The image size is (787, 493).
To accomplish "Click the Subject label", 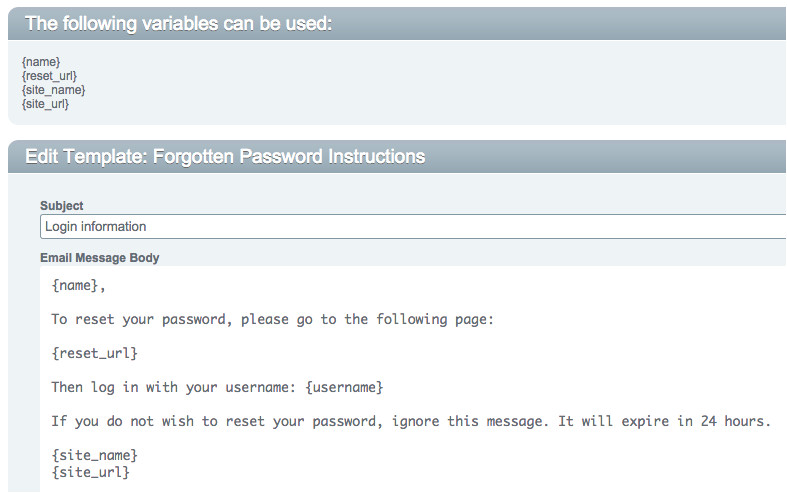I will coord(62,206).
